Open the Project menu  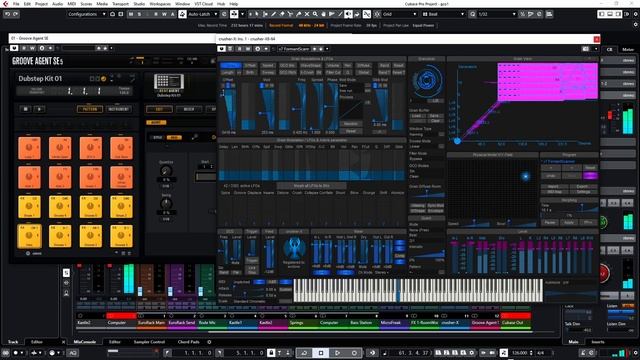(x=41, y=4)
